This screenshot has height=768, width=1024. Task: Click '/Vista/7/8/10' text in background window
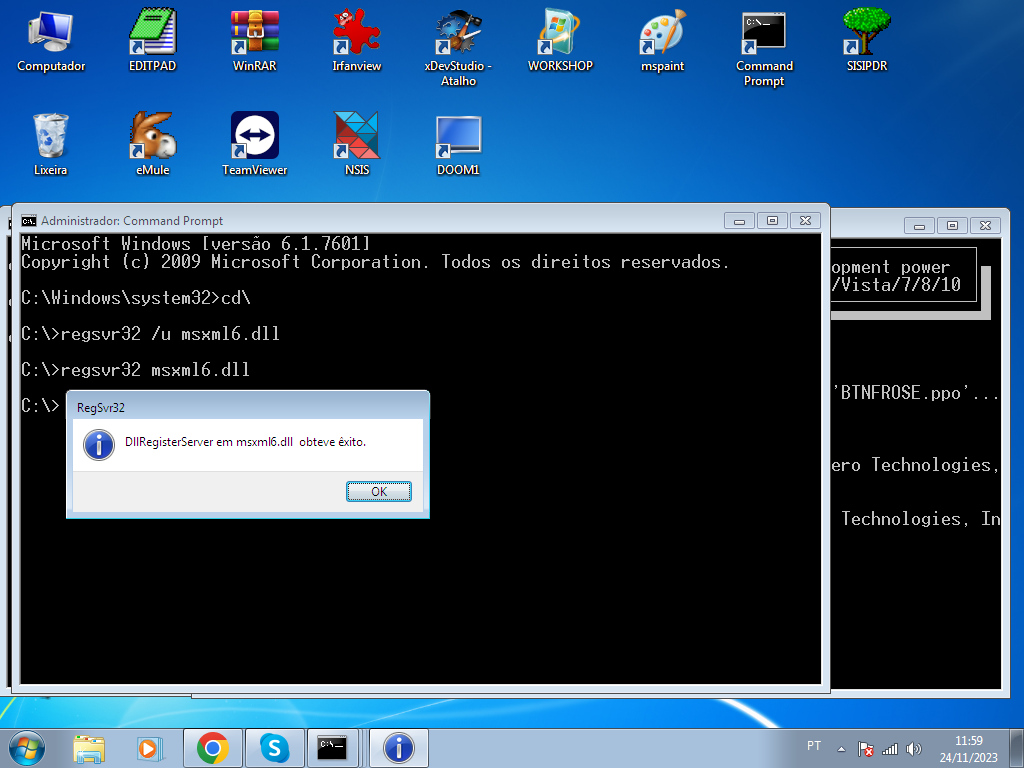(896, 285)
